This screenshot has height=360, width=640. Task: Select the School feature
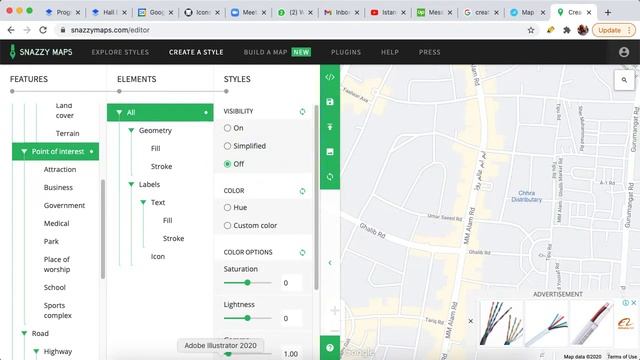55,287
